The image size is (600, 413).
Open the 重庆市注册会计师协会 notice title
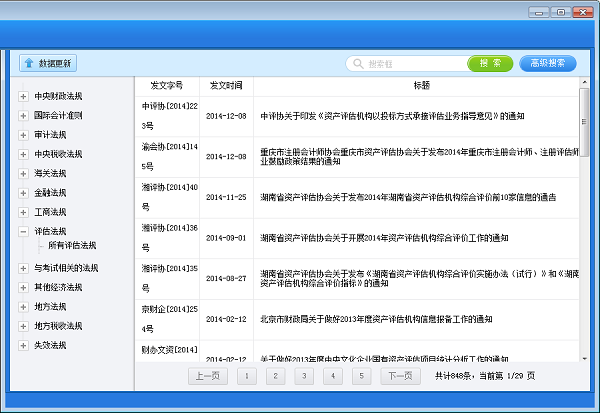coord(419,157)
